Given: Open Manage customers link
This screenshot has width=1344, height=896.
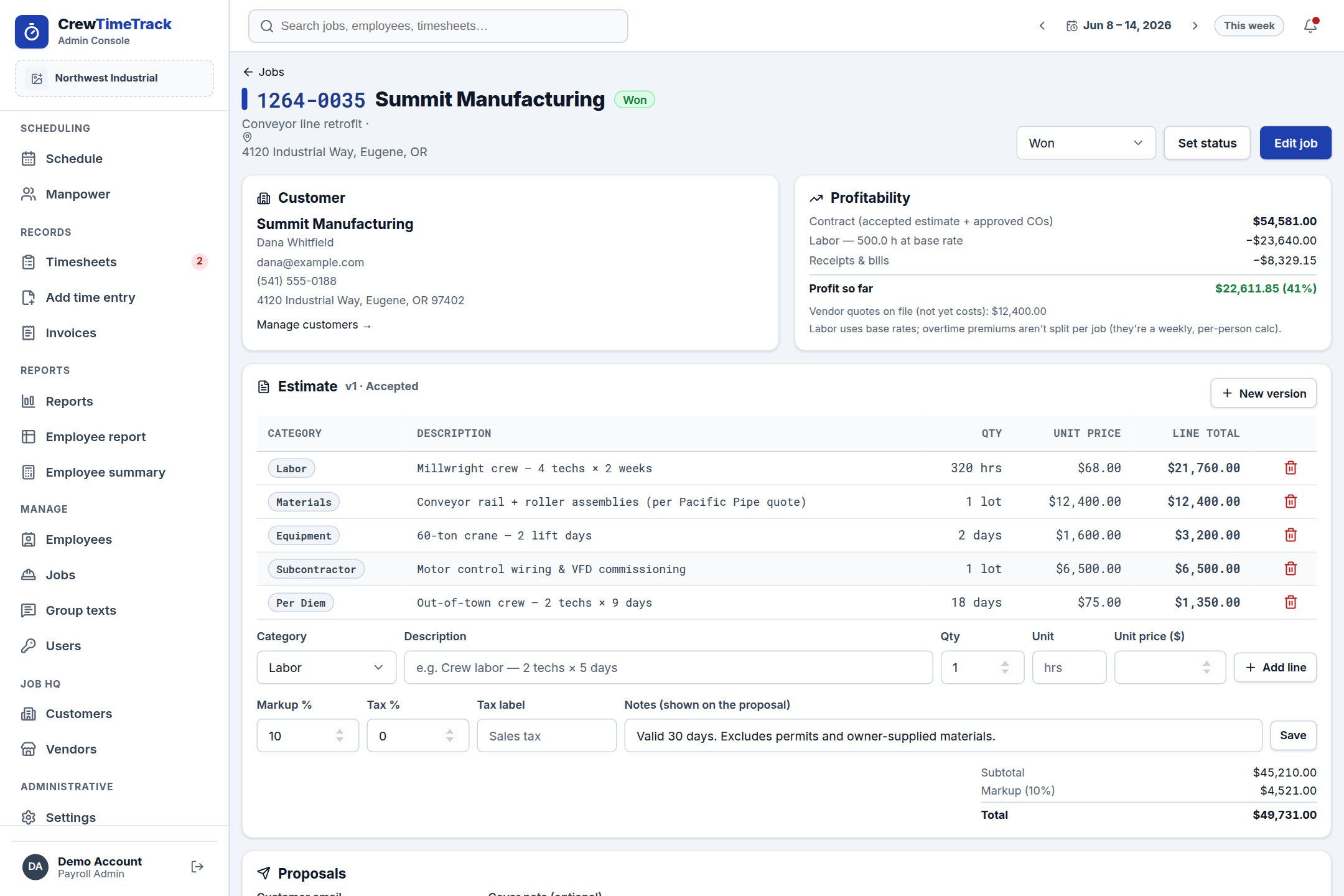Looking at the screenshot, I should tap(314, 325).
